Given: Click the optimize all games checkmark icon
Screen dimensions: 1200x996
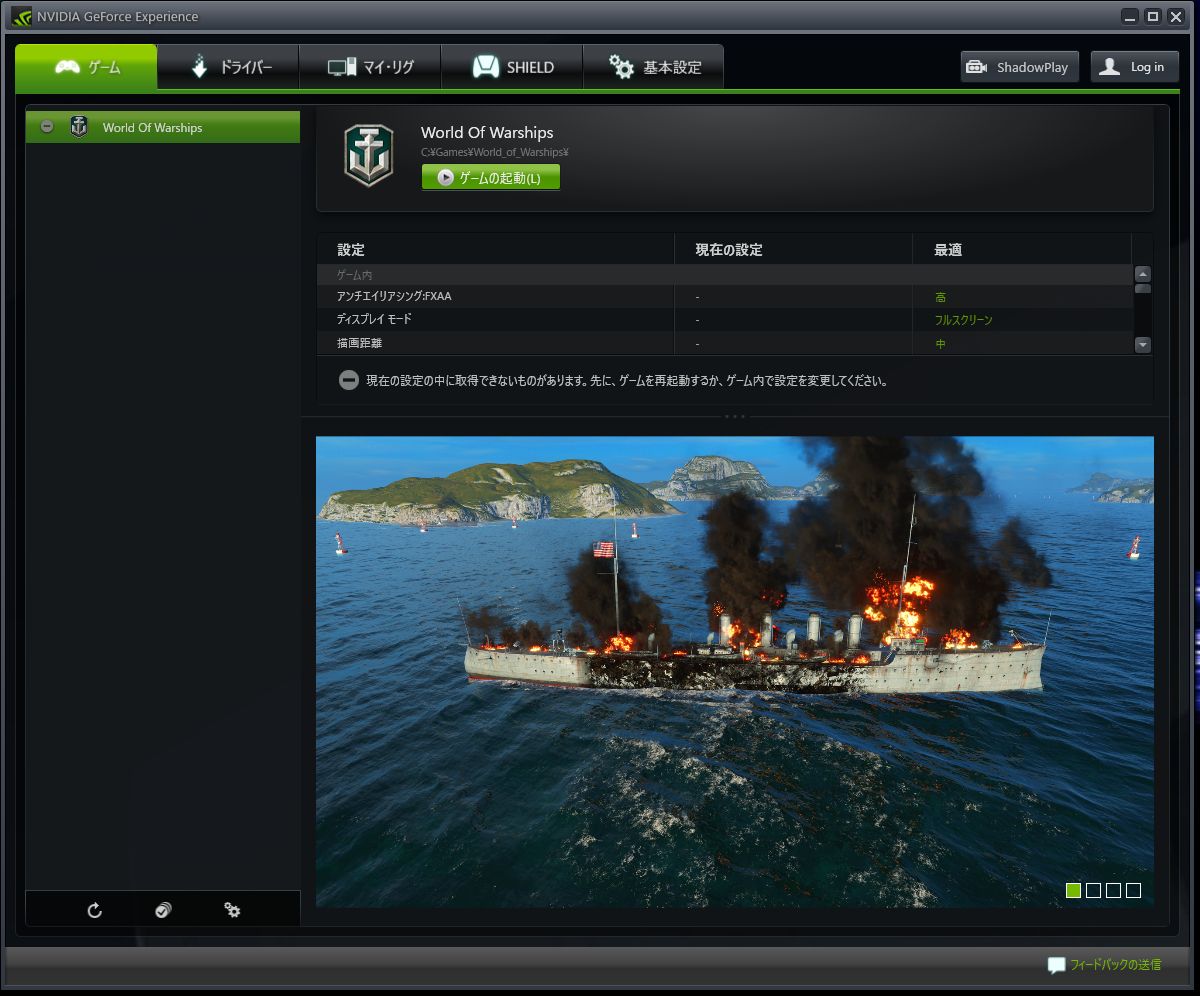Looking at the screenshot, I should [x=163, y=910].
